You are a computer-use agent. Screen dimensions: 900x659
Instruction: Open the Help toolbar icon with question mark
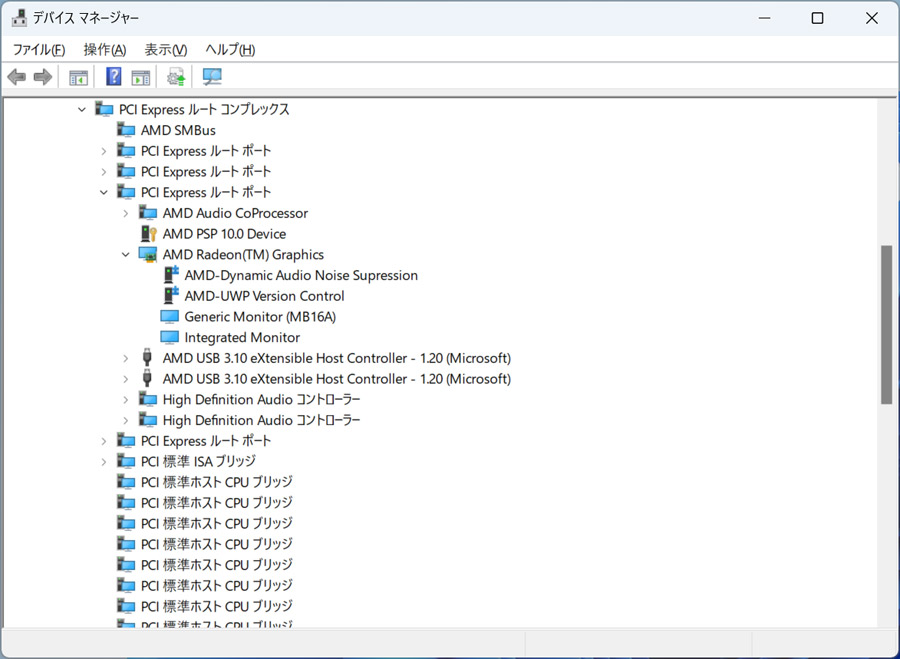(x=114, y=76)
